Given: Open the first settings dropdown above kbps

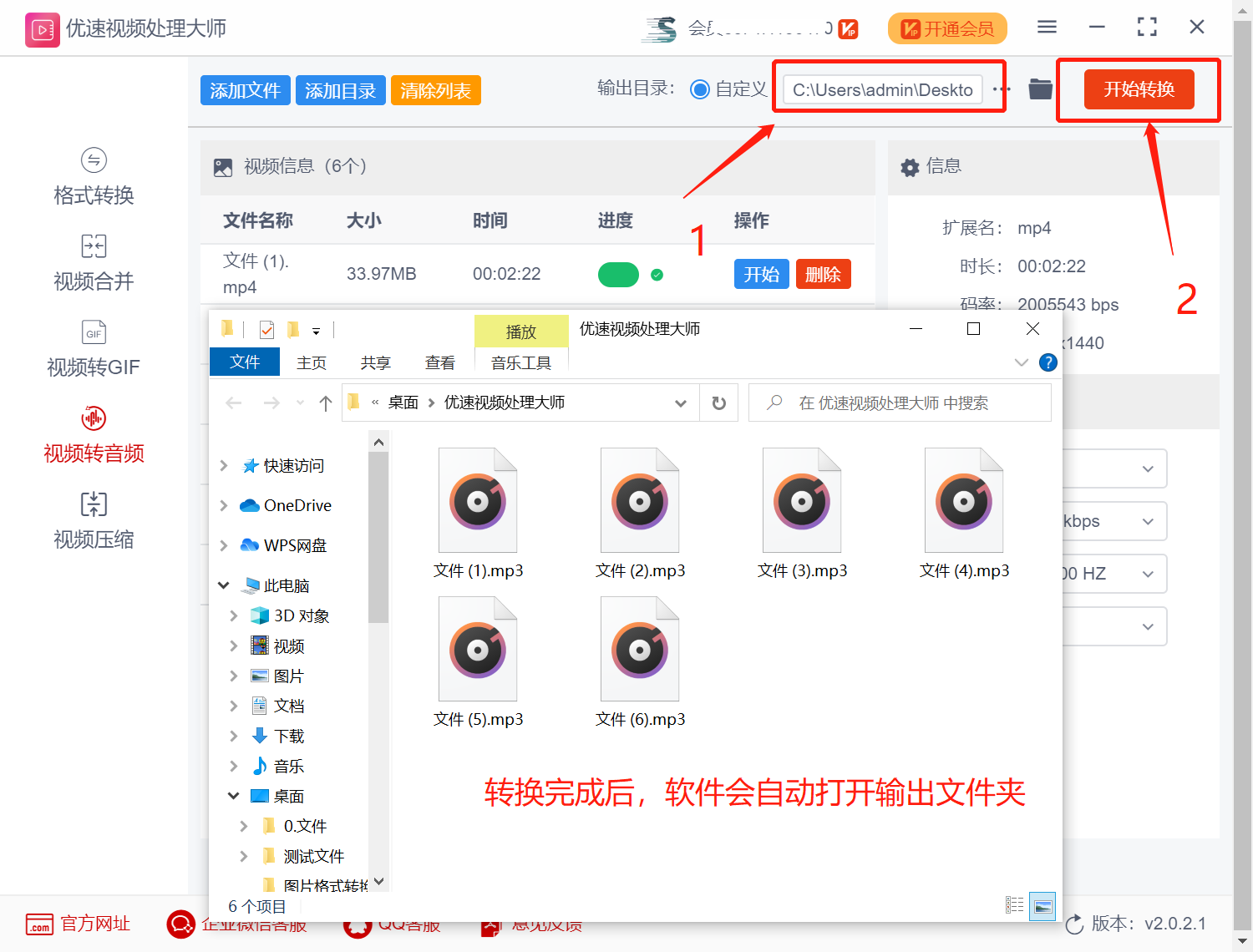Looking at the screenshot, I should [1114, 468].
